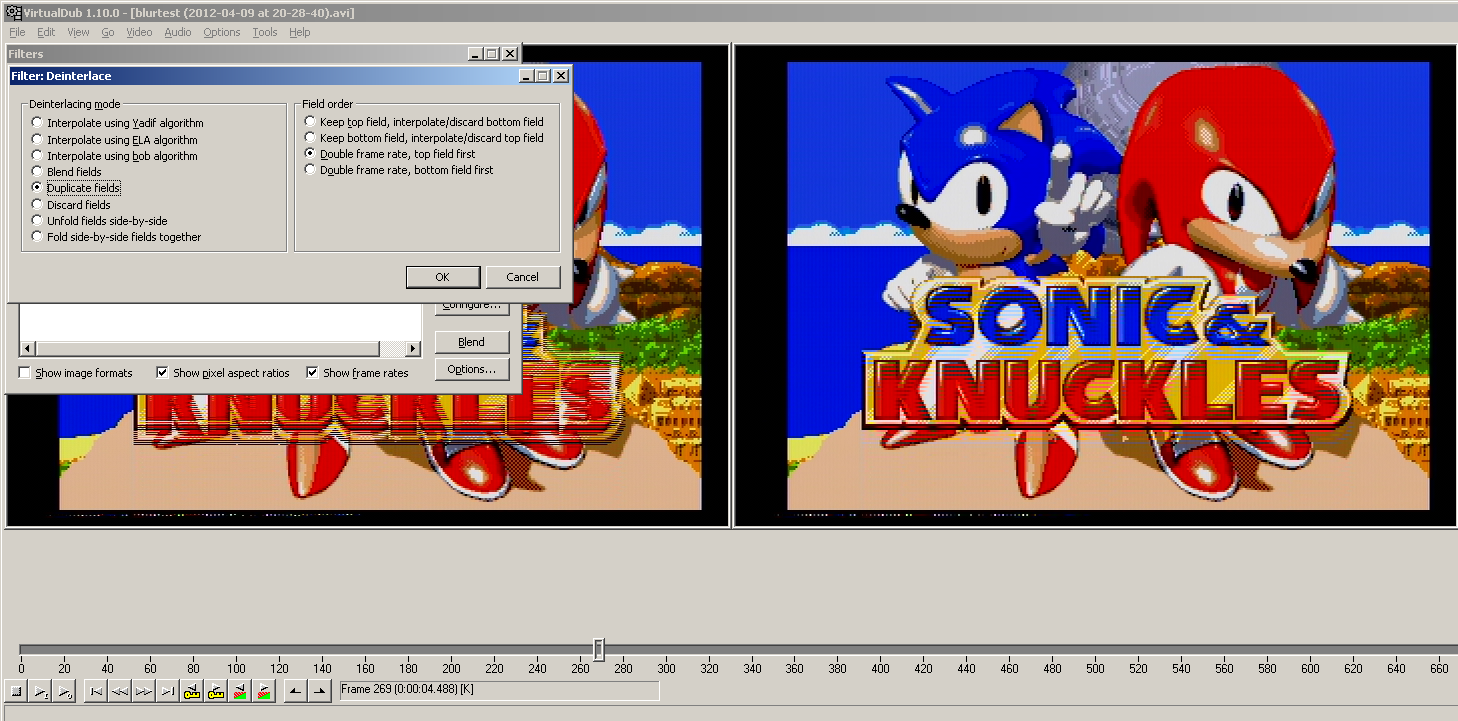1458x721 pixels.
Task: Go to next scene change
Action: (x=264, y=691)
